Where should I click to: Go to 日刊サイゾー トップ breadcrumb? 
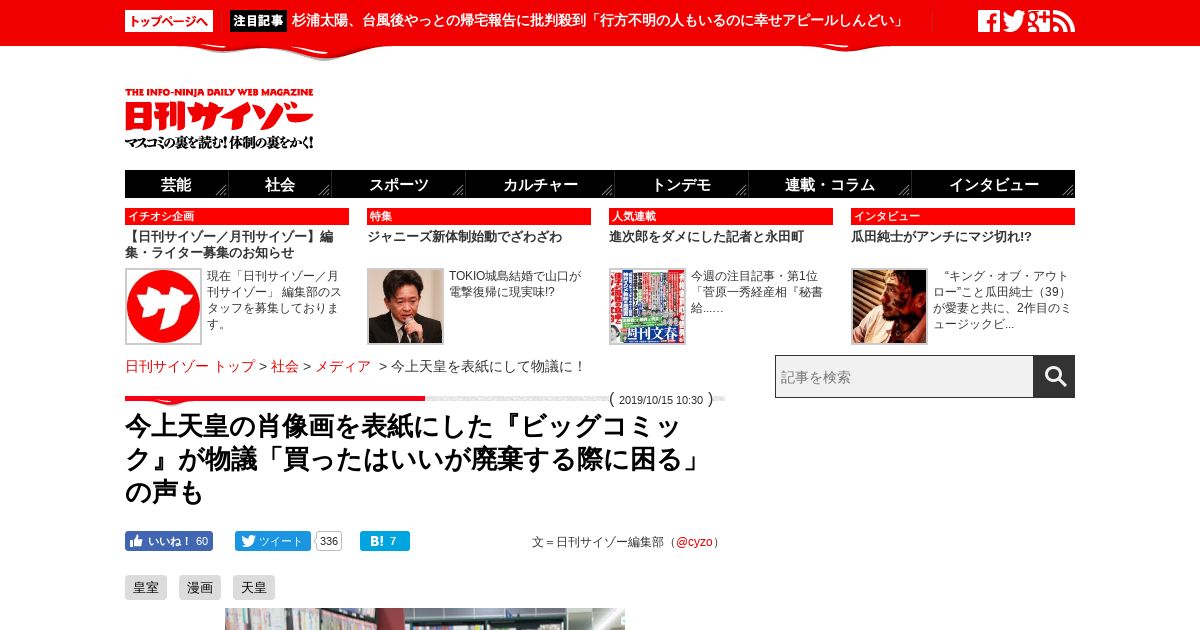click(190, 367)
